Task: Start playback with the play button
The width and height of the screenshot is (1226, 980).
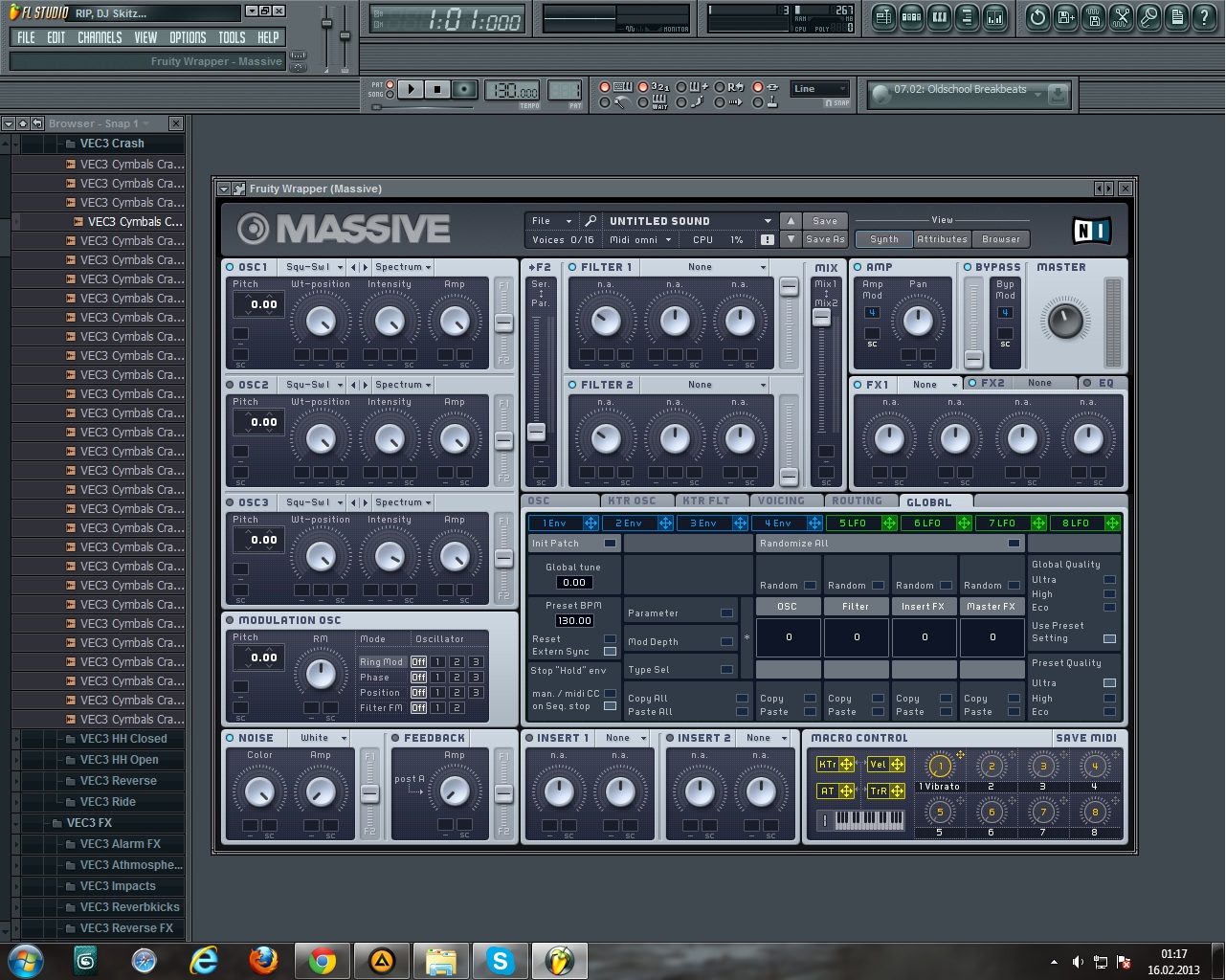Action: [411, 89]
